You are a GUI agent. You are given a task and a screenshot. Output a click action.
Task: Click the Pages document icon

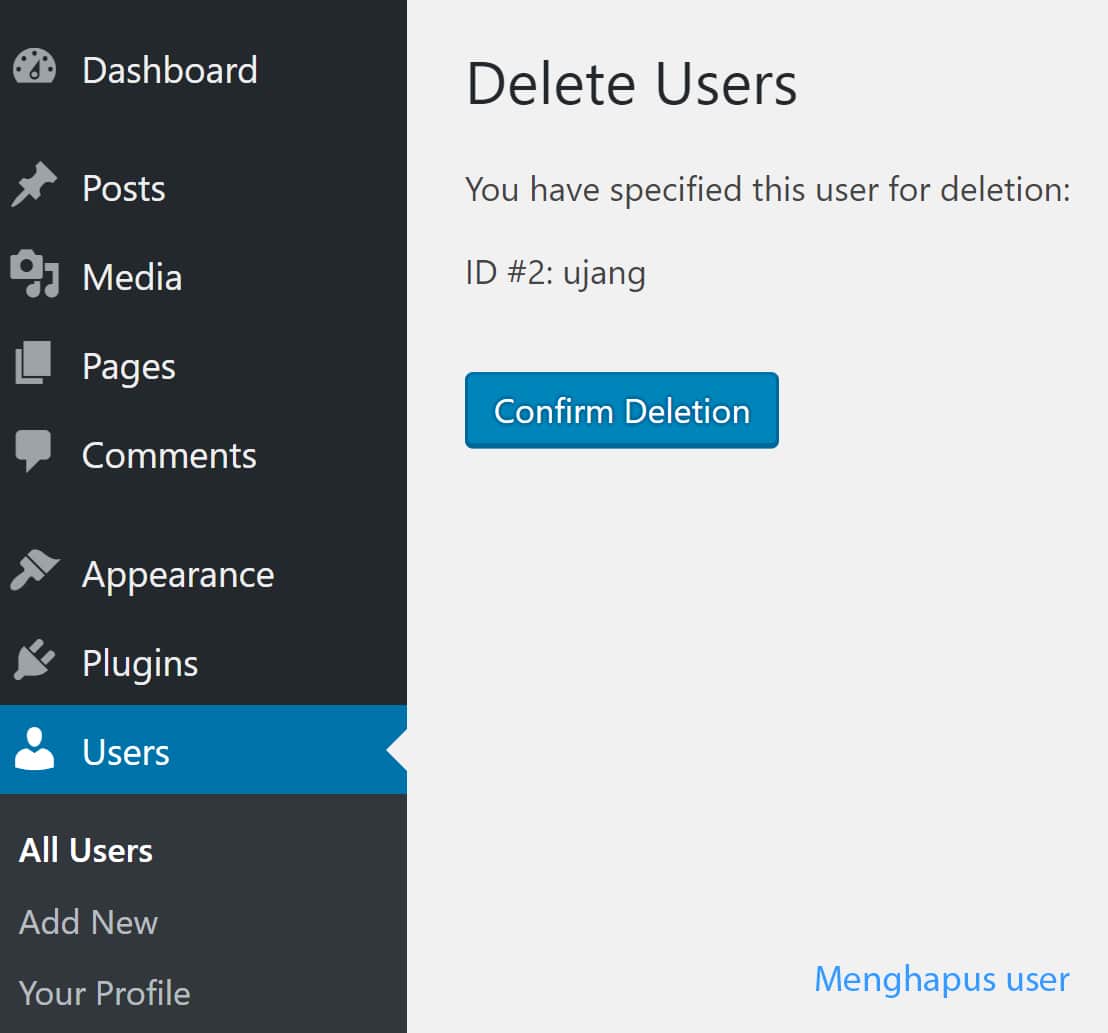(x=34, y=365)
